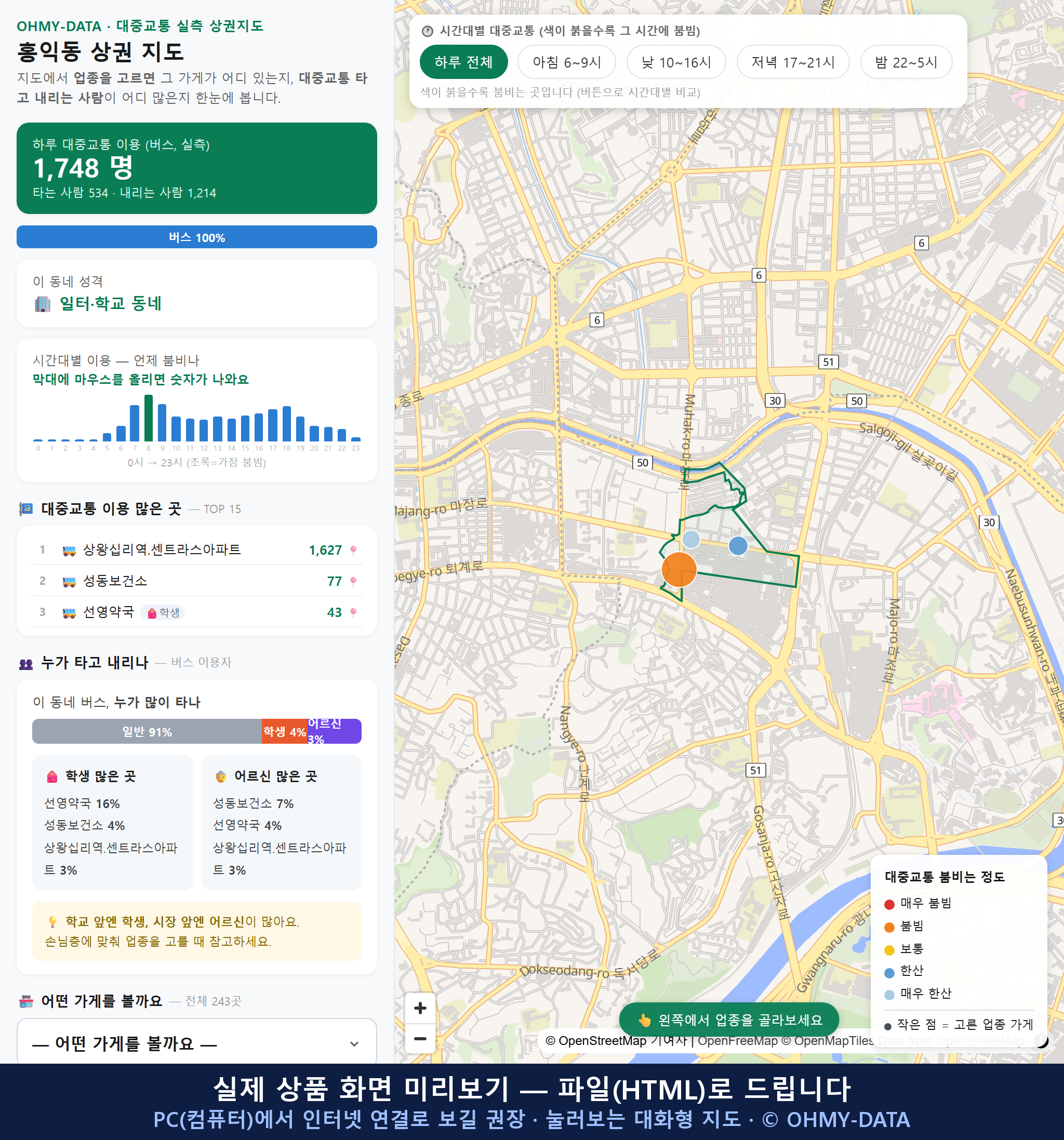
Task: Click the bus icon beside 선영약국
Action: point(69,612)
